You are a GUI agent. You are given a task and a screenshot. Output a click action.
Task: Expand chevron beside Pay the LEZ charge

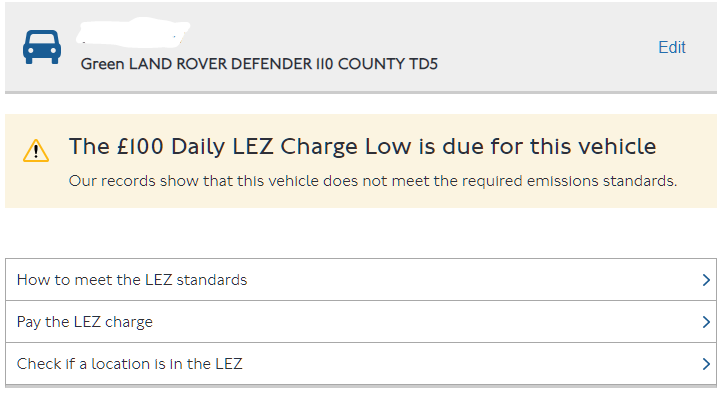point(706,322)
